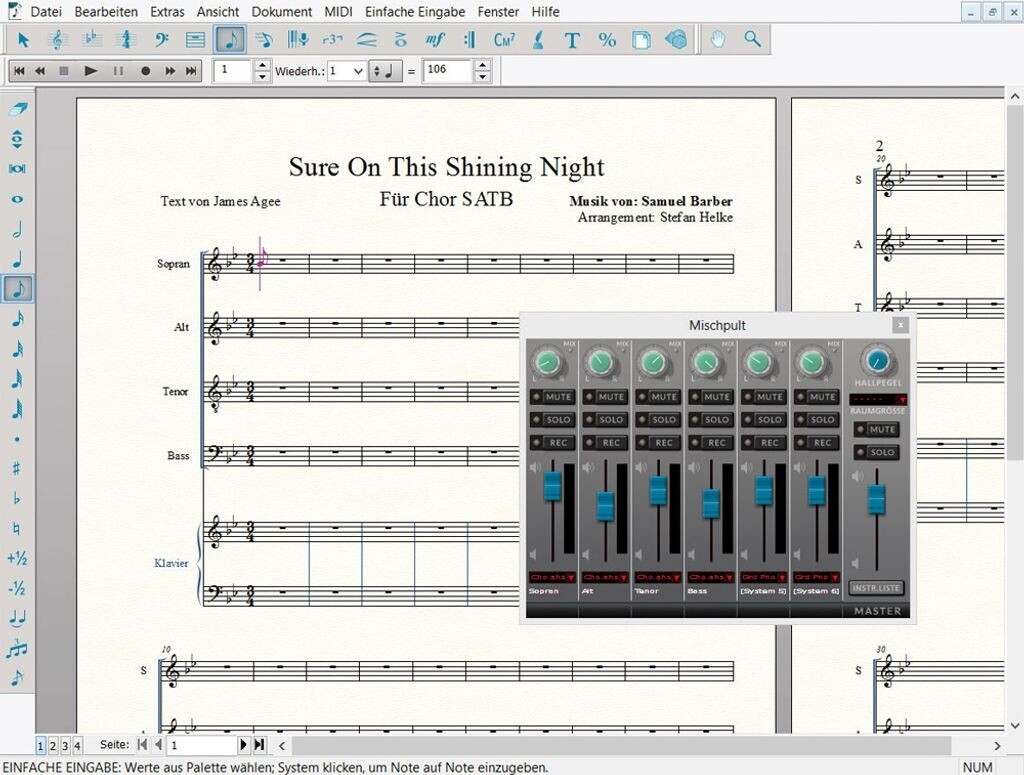
Task: Open the Einfache Eingabe menu
Action: [x=415, y=12]
